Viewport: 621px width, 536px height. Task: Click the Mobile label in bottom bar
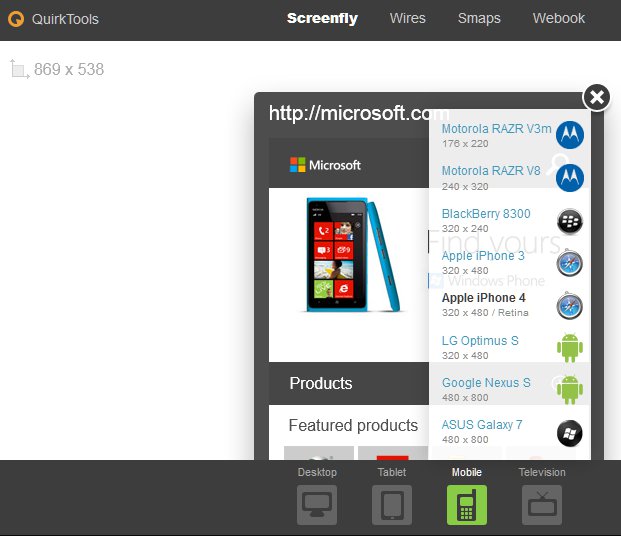click(467, 472)
